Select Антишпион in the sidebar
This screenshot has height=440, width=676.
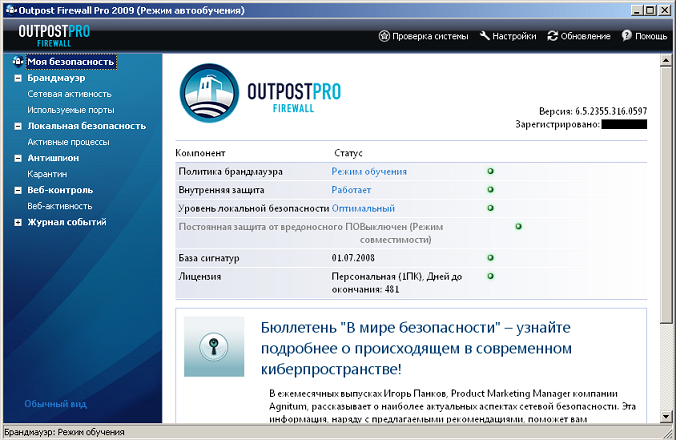coord(53,158)
